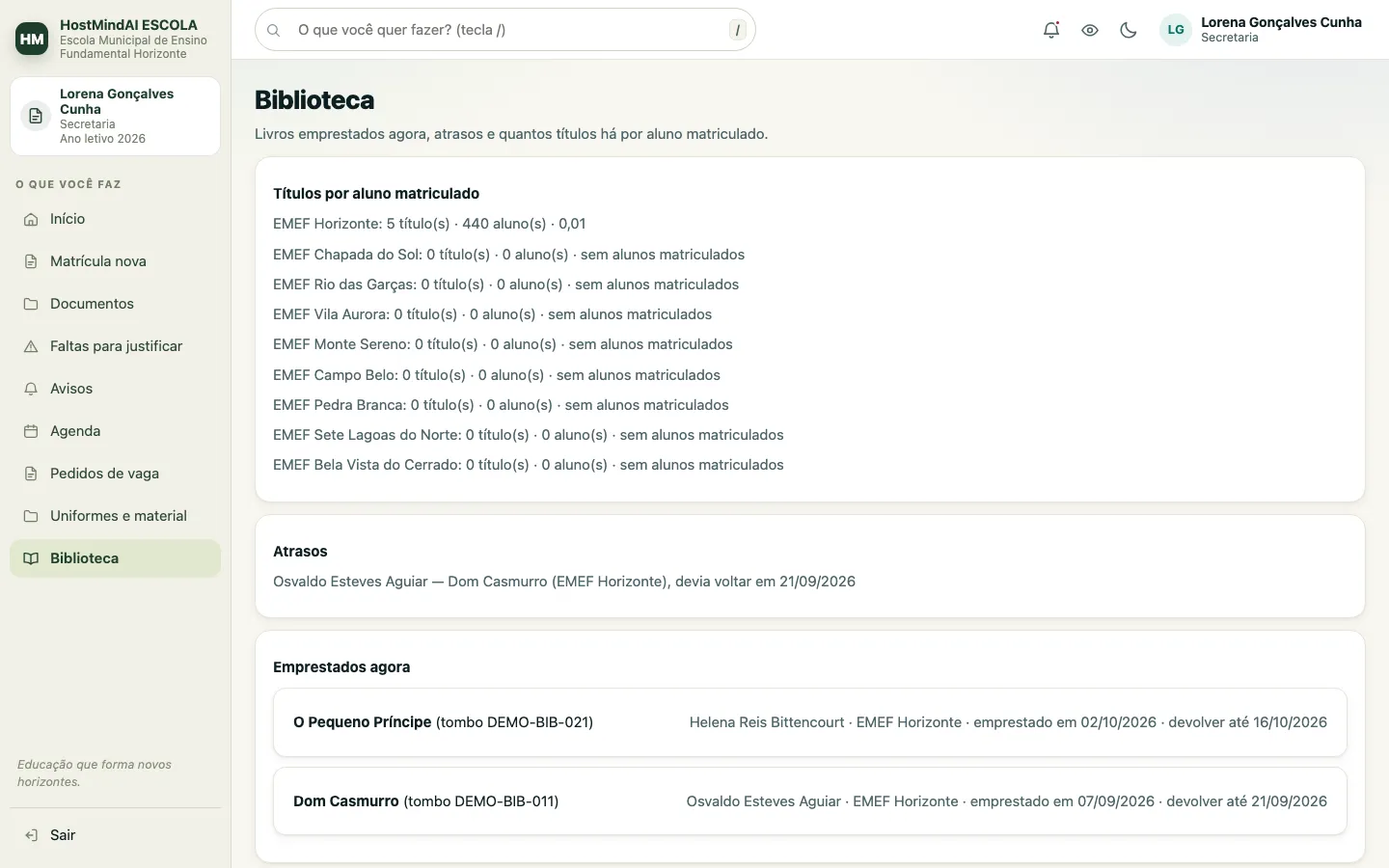This screenshot has width=1389, height=868.
Task: Click the Documentos folder icon
Action: [x=31, y=304]
